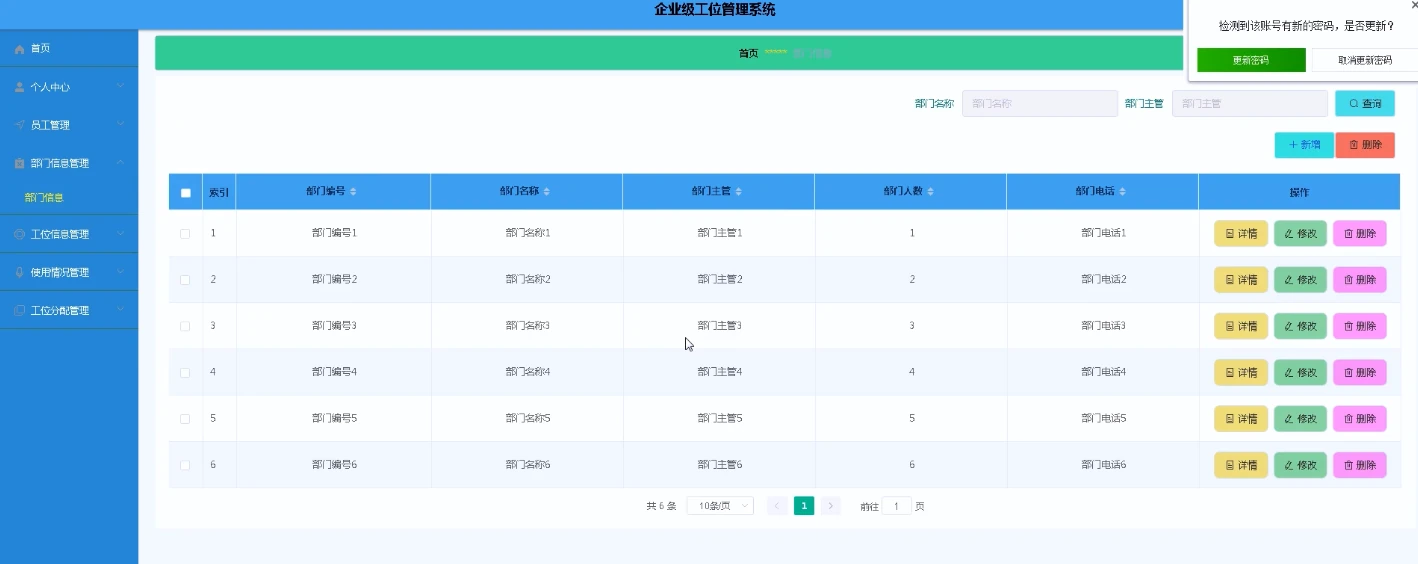Screen dimensions: 1418x564
Task: Sort by 部门电话 column arrows
Action: 1123,192
